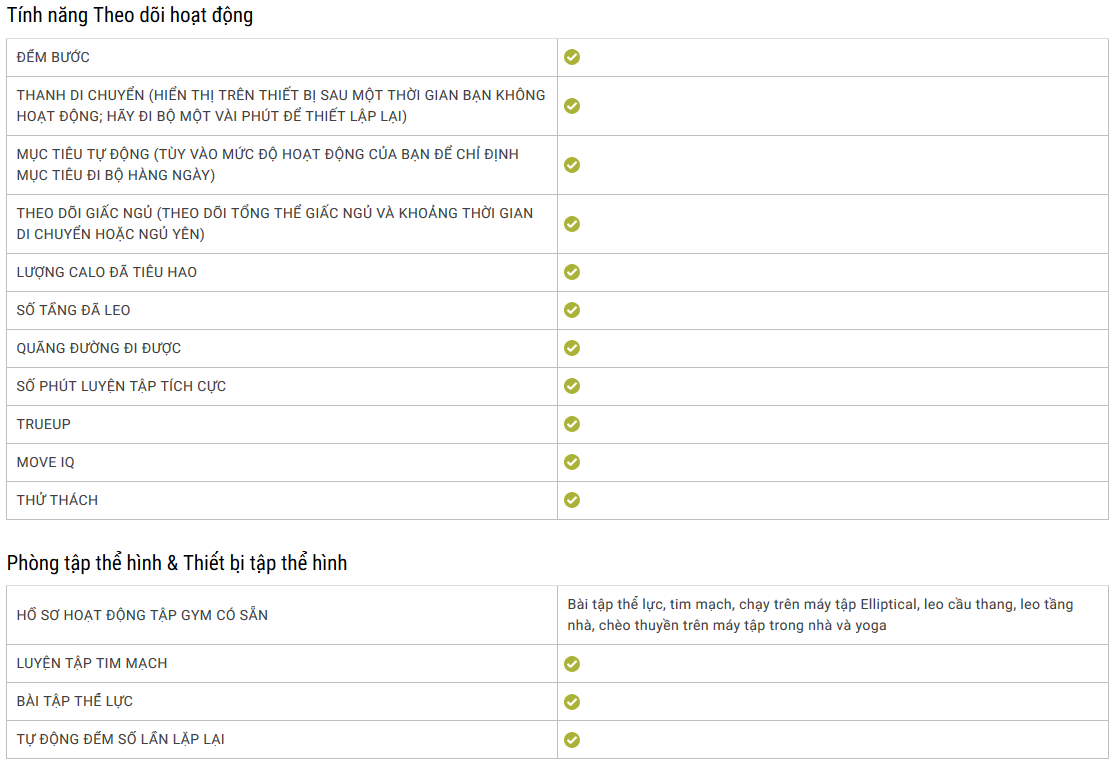The image size is (1114, 767).
Task: Click the checkmark for BÀI TẬP THỂ LỰC
Action: pyautogui.click(x=572, y=702)
